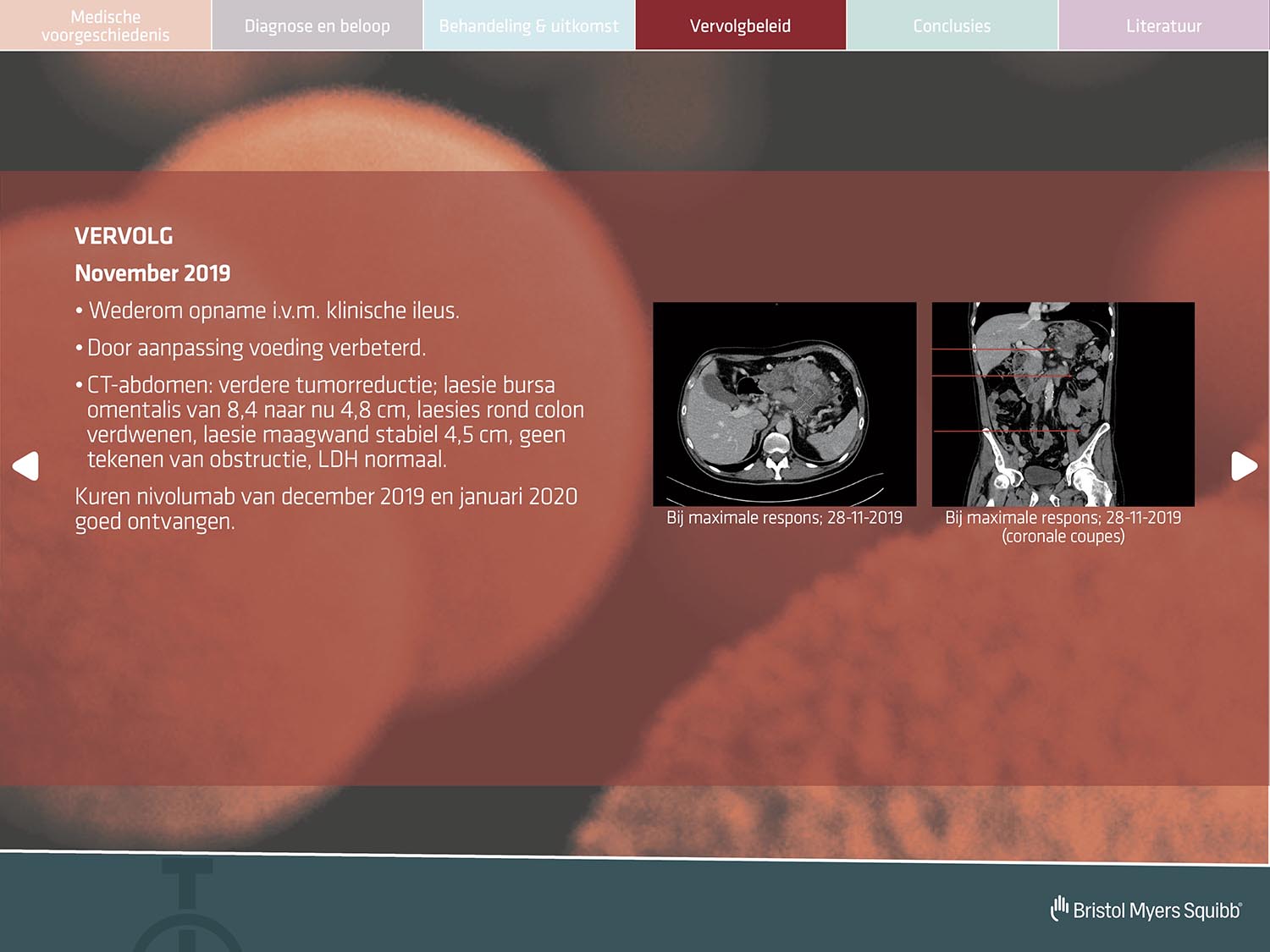Screen dimensions: 1270x952
Task: Select the November 2019 subheading
Action: tap(152, 273)
